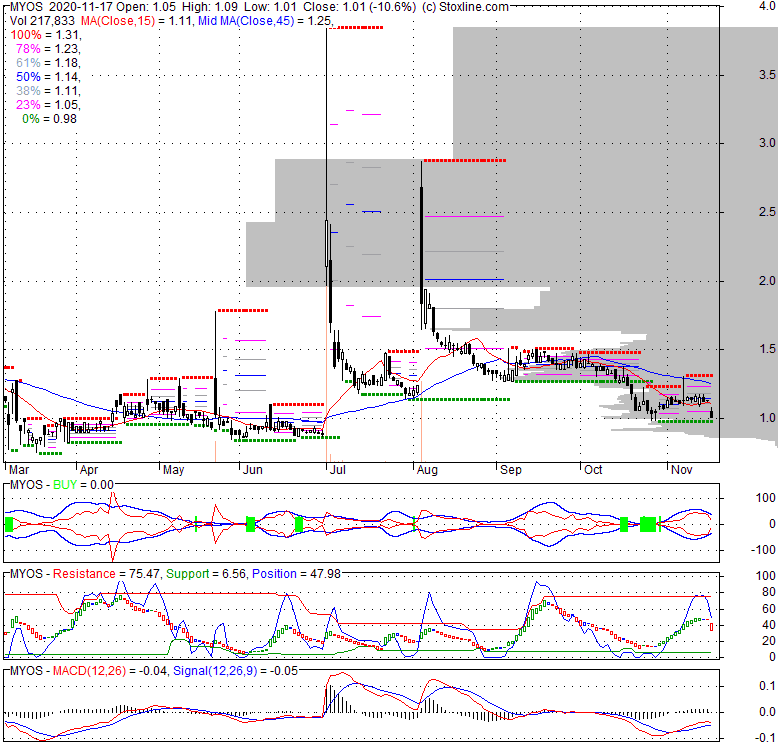Click the -100 label on BUY panel axis
780x745 pixels.
click(x=765, y=550)
